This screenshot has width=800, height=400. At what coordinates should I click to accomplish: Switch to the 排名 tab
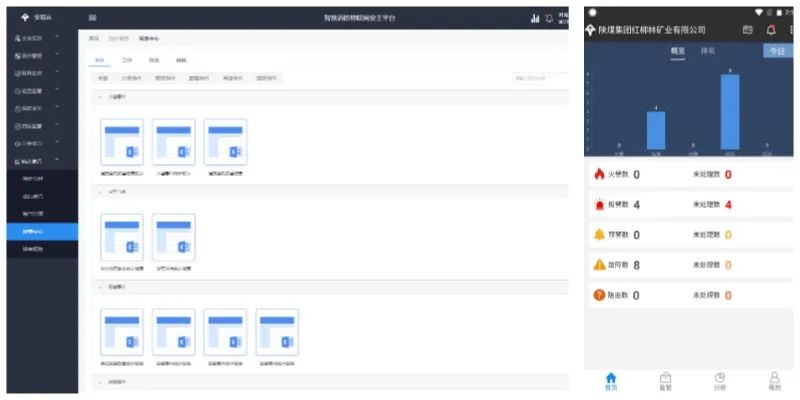click(707, 50)
